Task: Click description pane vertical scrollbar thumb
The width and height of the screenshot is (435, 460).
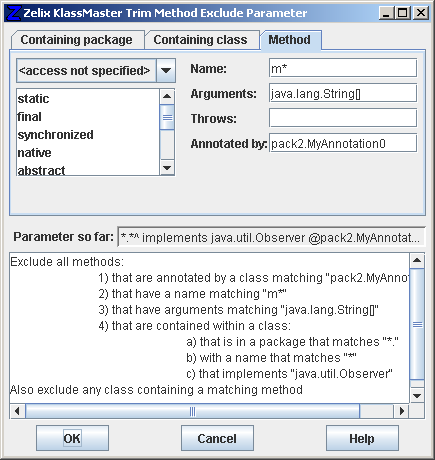Action: [417, 324]
